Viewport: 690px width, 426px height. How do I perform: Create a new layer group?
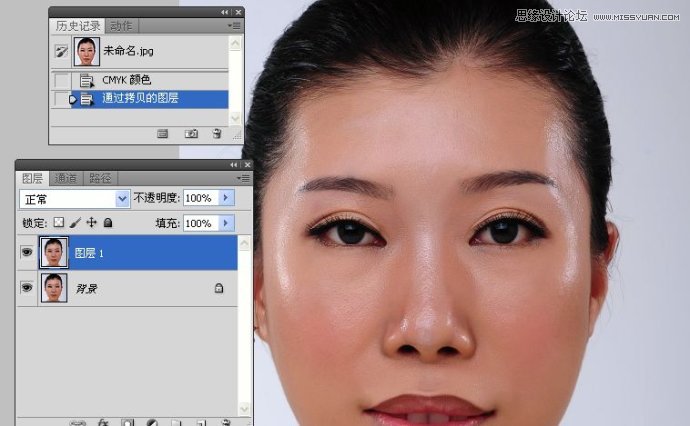(176, 423)
